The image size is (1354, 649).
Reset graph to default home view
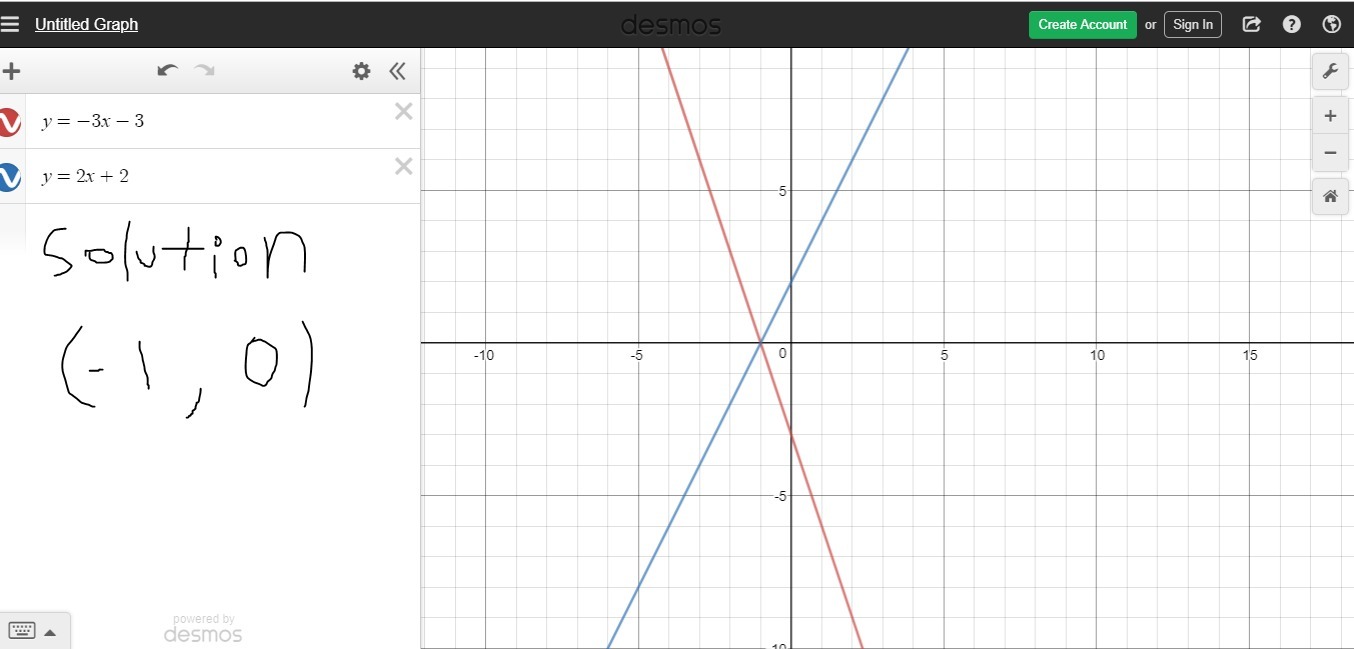click(x=1330, y=197)
